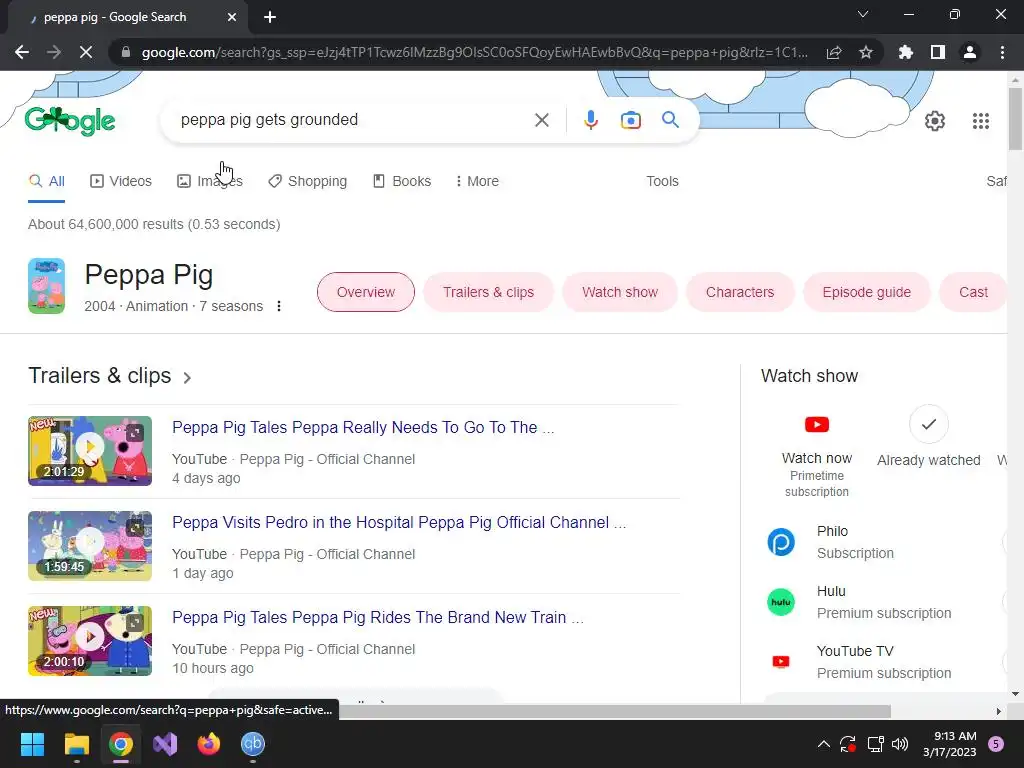Open the Chrome three-dot menu
The image size is (1024, 768).
tap(1002, 52)
